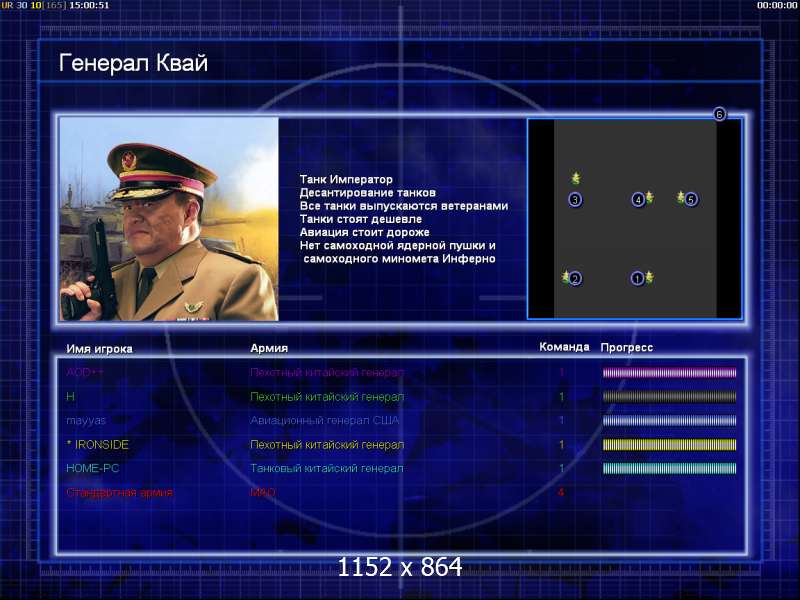
Task: Click red team number 4 in 'Стандартная армия' row
Action: pos(561,492)
